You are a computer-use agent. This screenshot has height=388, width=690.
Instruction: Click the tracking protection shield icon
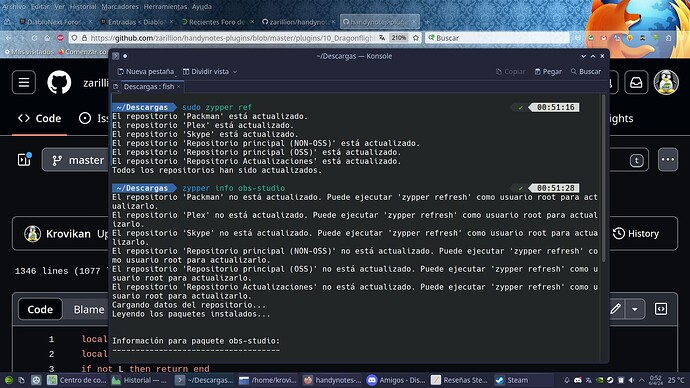[x=74, y=38]
